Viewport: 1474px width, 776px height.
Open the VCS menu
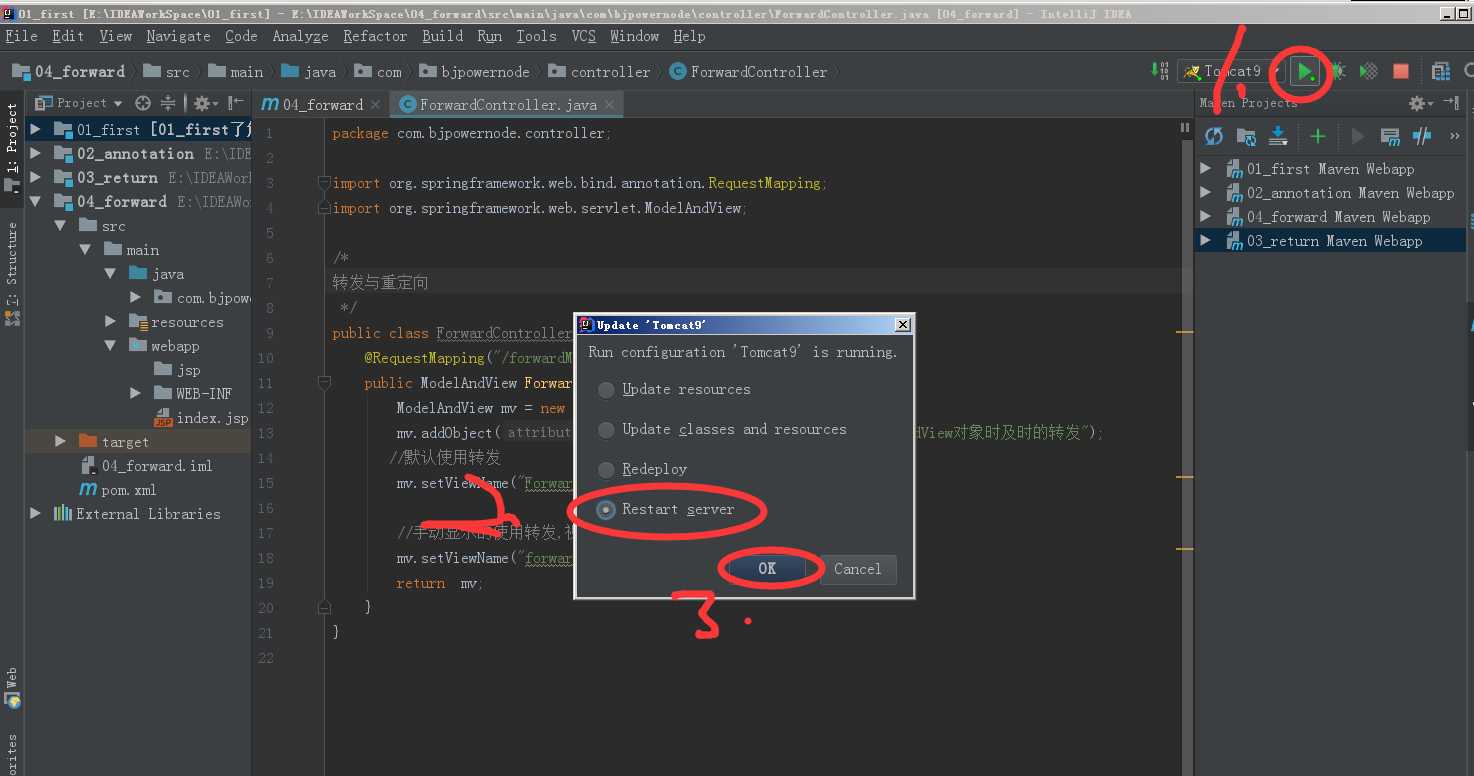click(583, 36)
